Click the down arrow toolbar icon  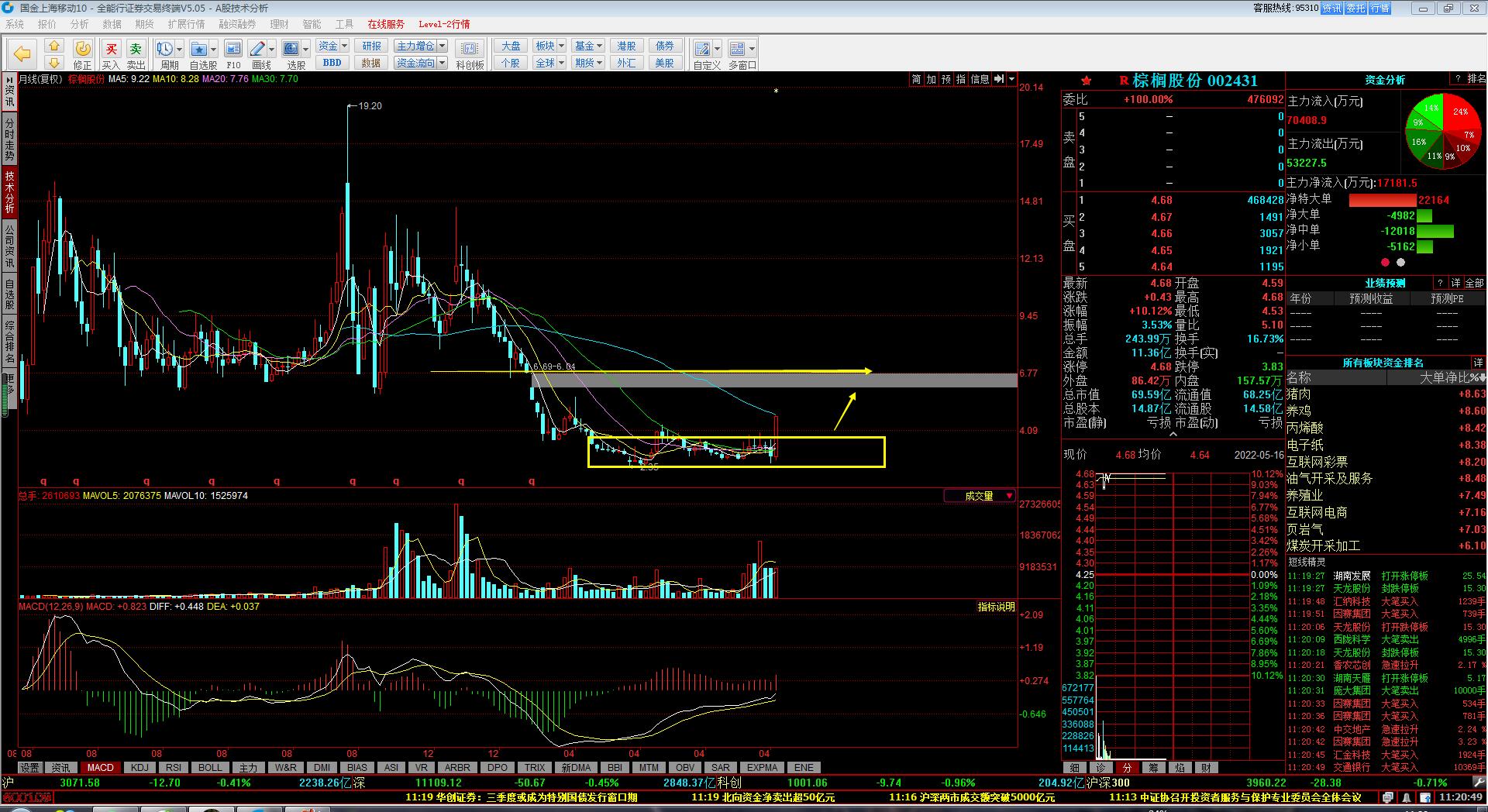click(53, 62)
